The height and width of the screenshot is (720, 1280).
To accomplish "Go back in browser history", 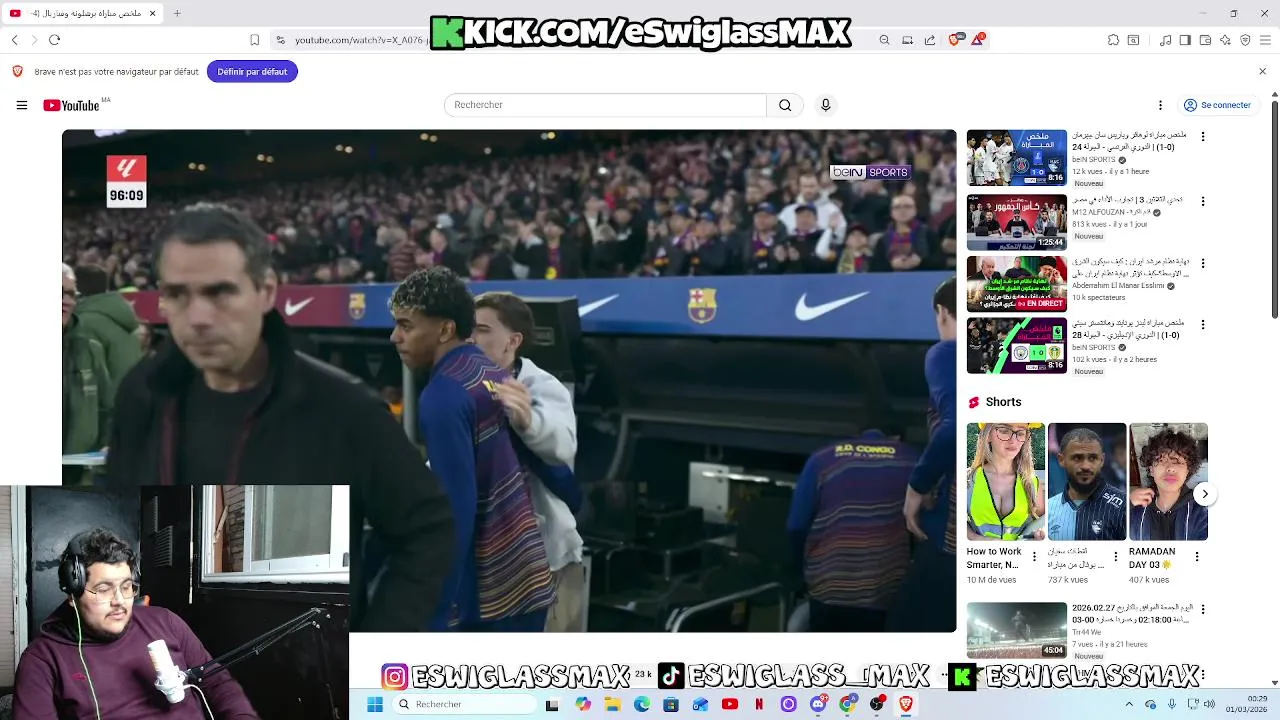I will tap(15, 40).
